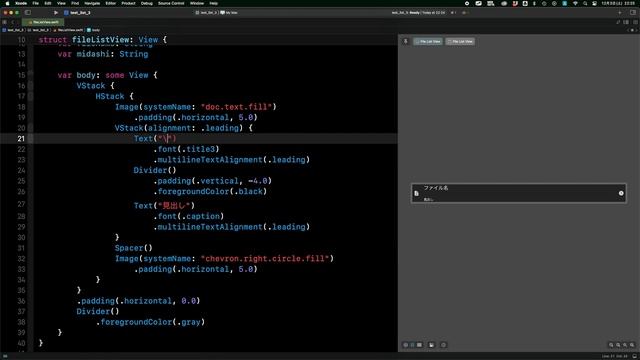Open the Navigate menu
This screenshot has width=640, height=360.
92,3
